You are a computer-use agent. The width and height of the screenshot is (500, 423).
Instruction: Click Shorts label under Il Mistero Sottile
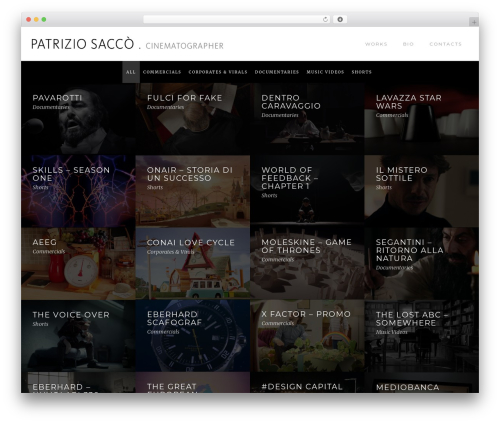point(384,188)
